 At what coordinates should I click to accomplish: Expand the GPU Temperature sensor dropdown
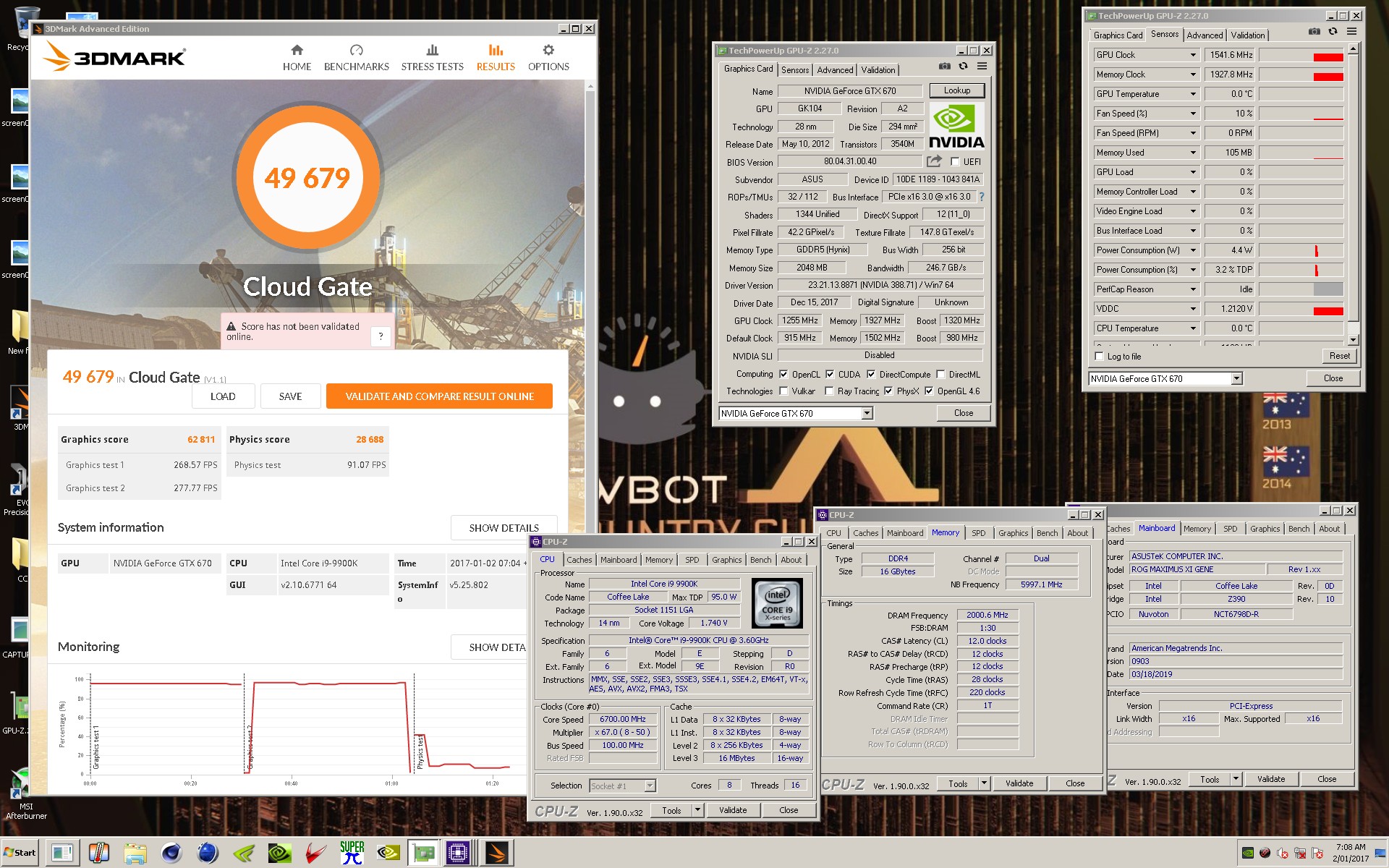click(1193, 94)
